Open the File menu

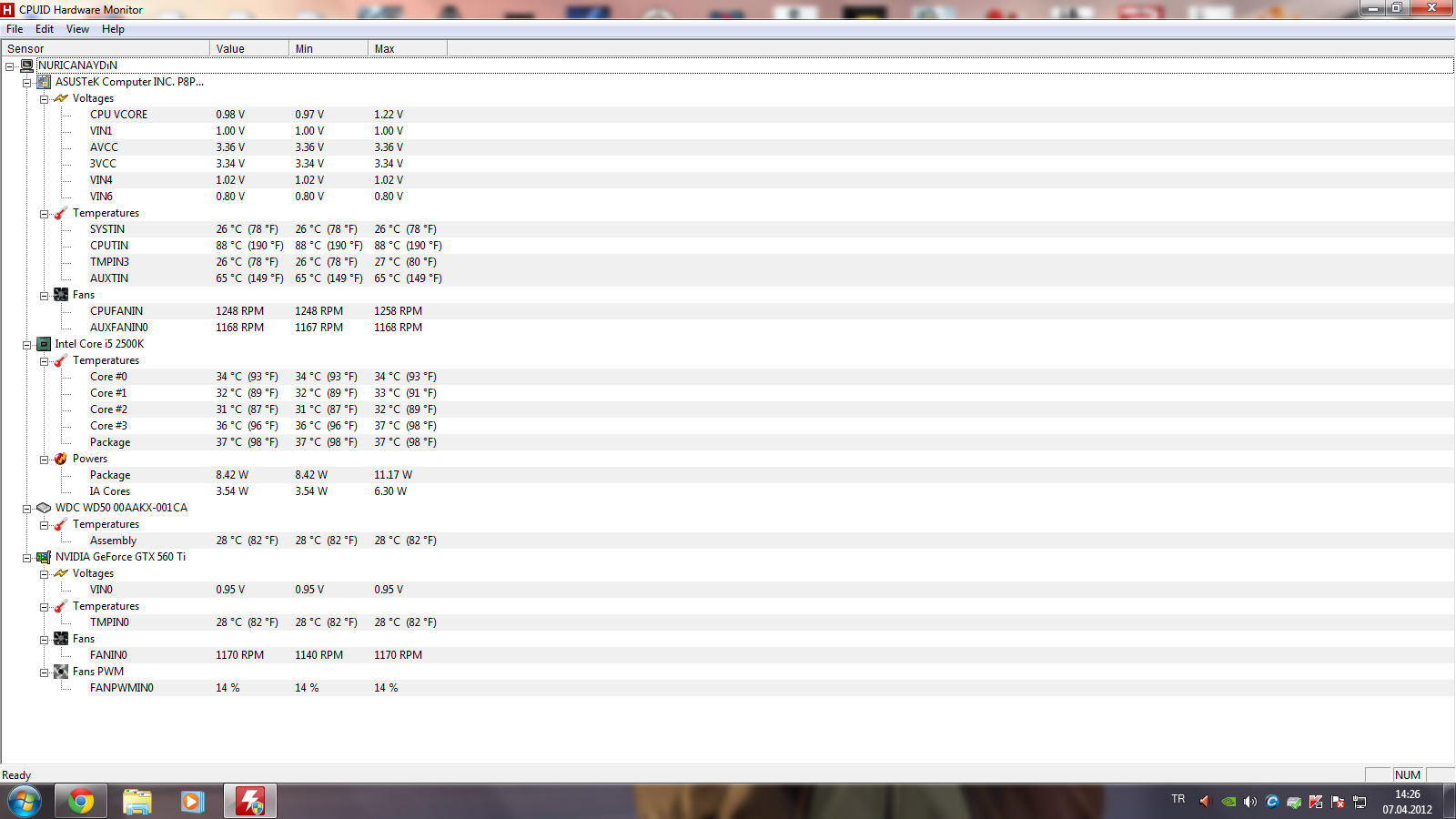click(15, 29)
